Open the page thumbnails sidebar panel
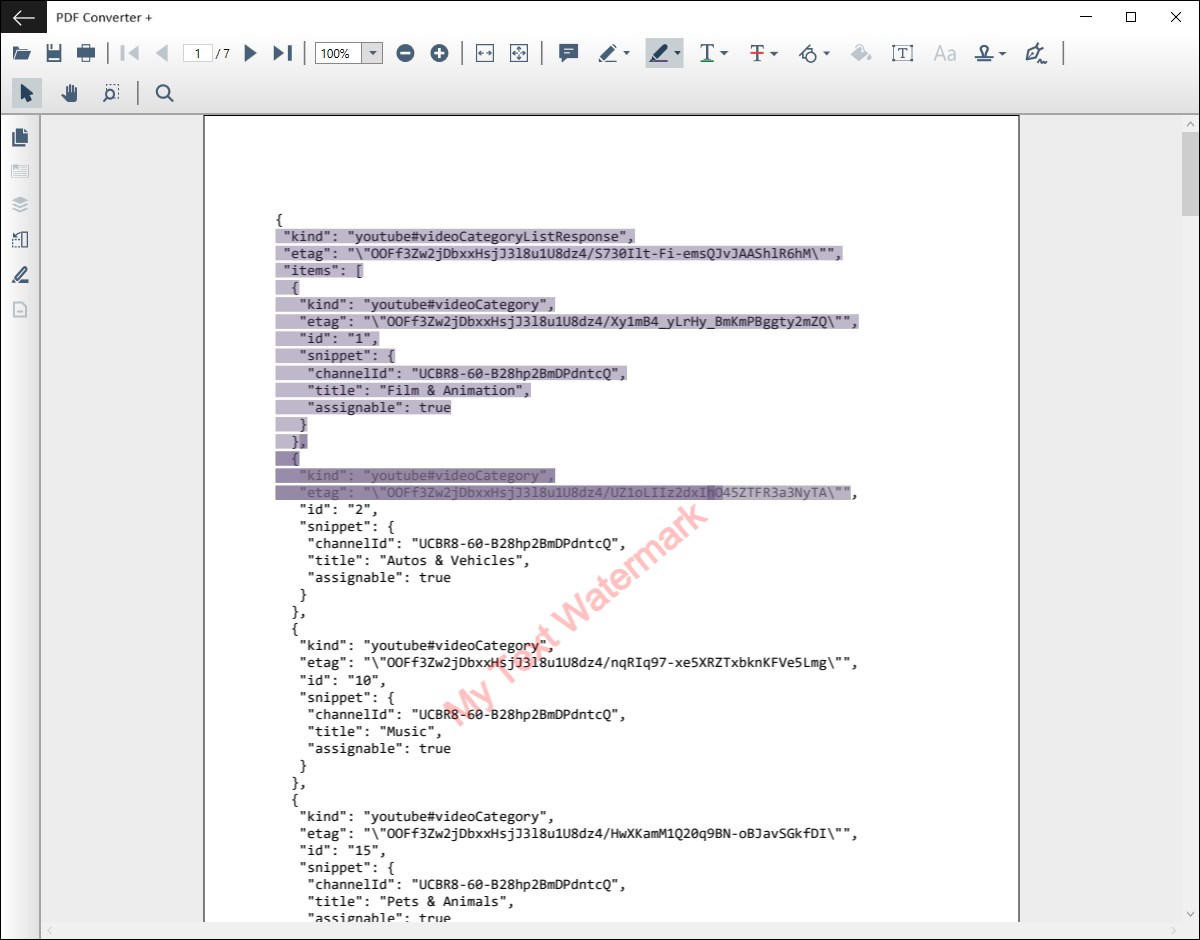The height and width of the screenshot is (940, 1200). pos(20,137)
